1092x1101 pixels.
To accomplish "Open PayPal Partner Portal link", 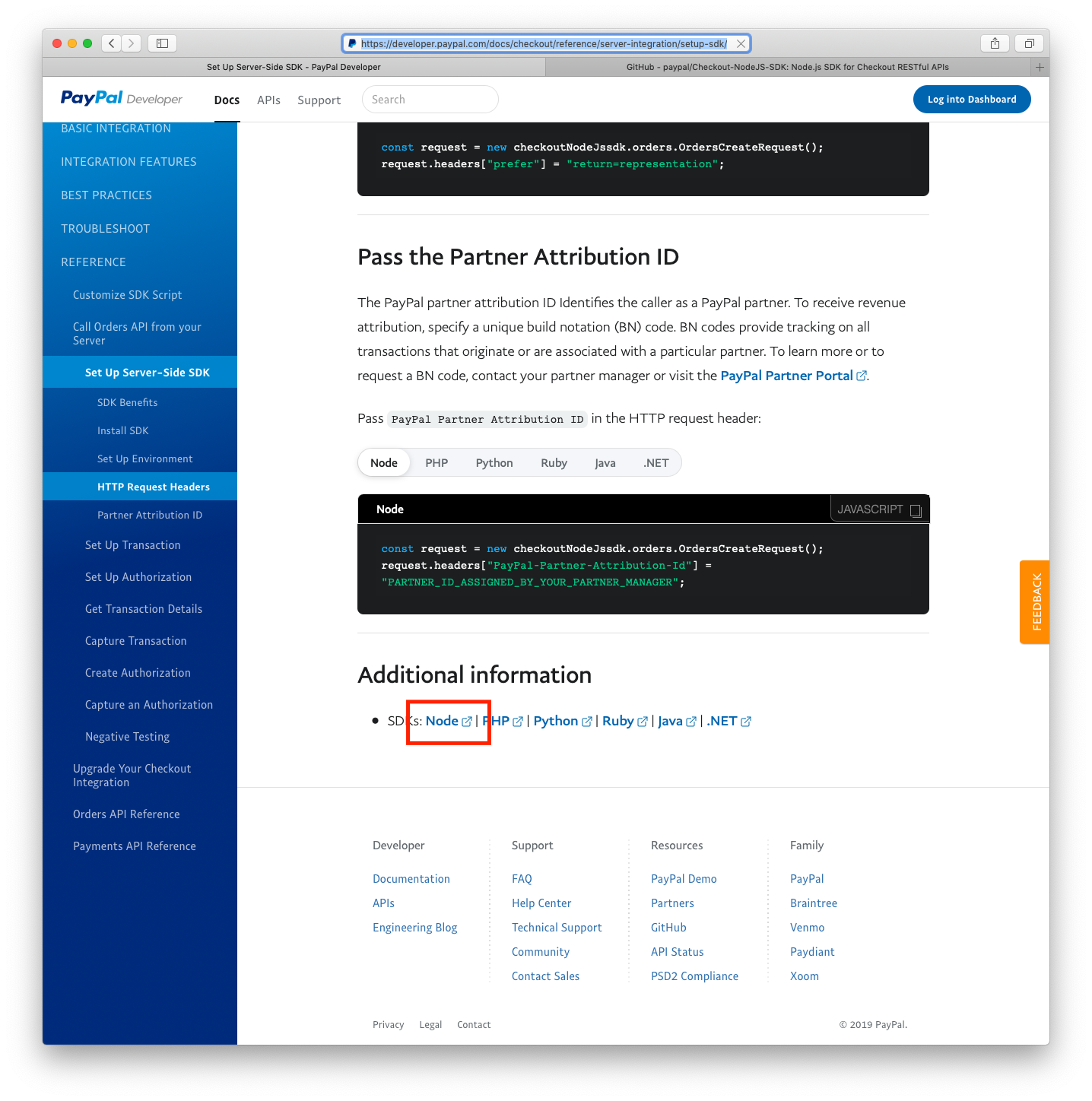I will 786,376.
